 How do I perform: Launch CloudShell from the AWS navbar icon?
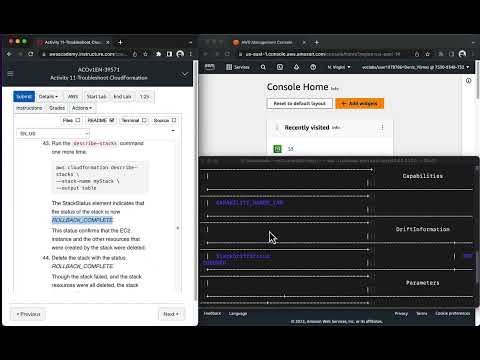[280, 67]
